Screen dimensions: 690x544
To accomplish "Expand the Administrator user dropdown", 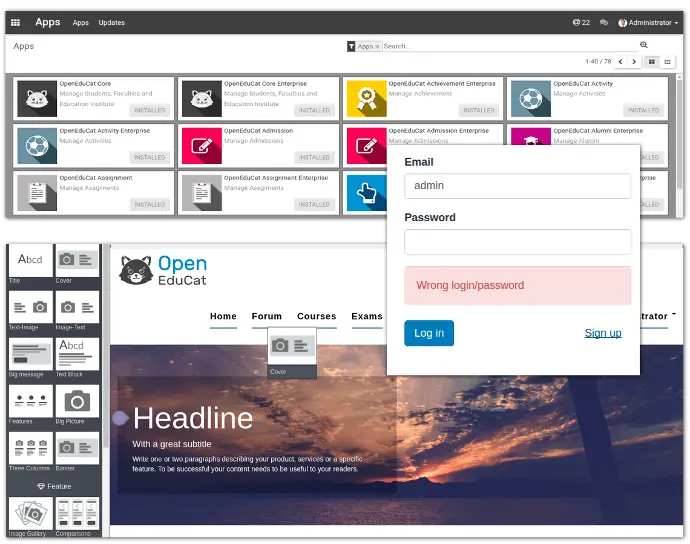I will pos(648,22).
